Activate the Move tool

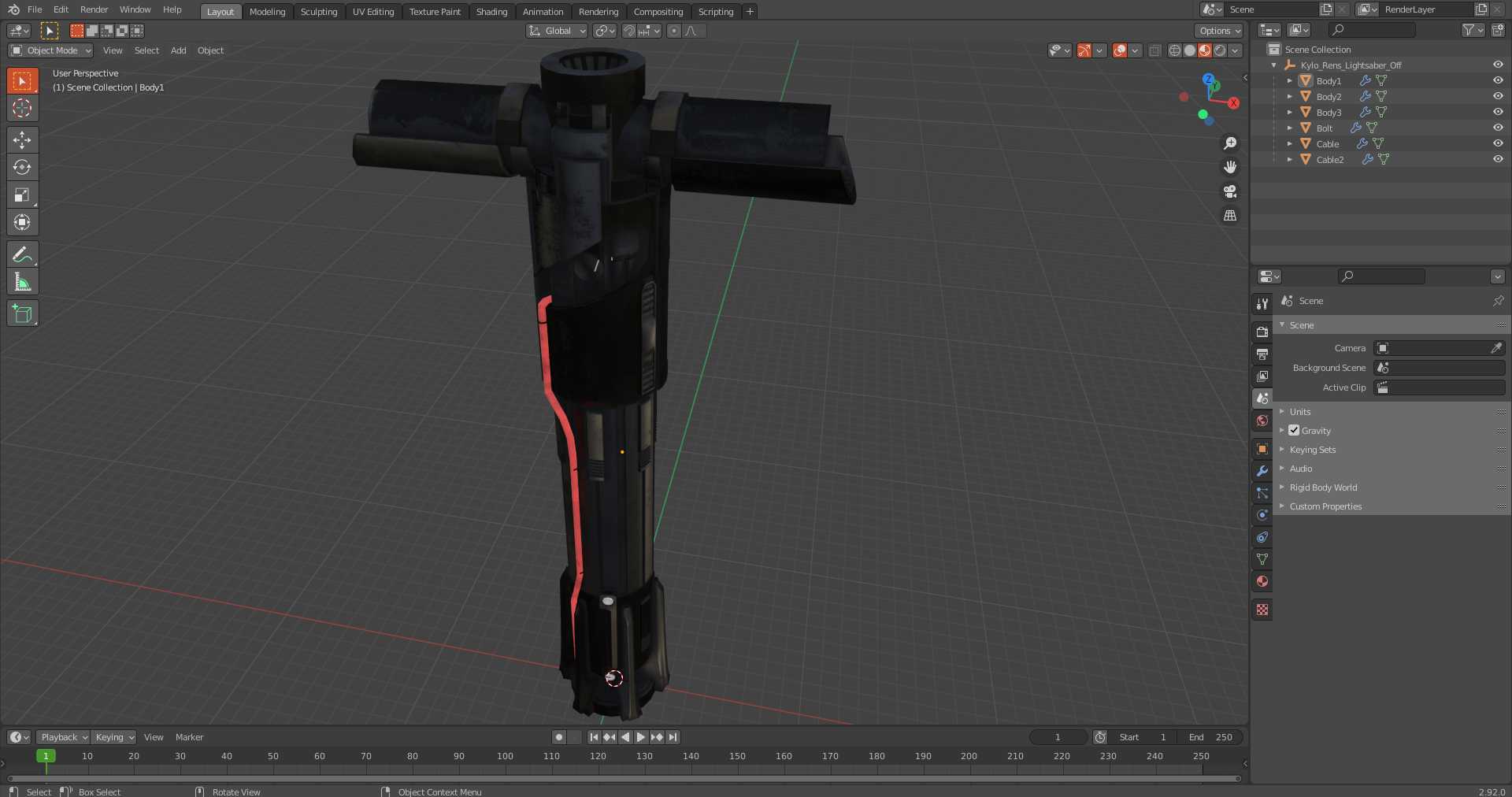tap(22, 139)
